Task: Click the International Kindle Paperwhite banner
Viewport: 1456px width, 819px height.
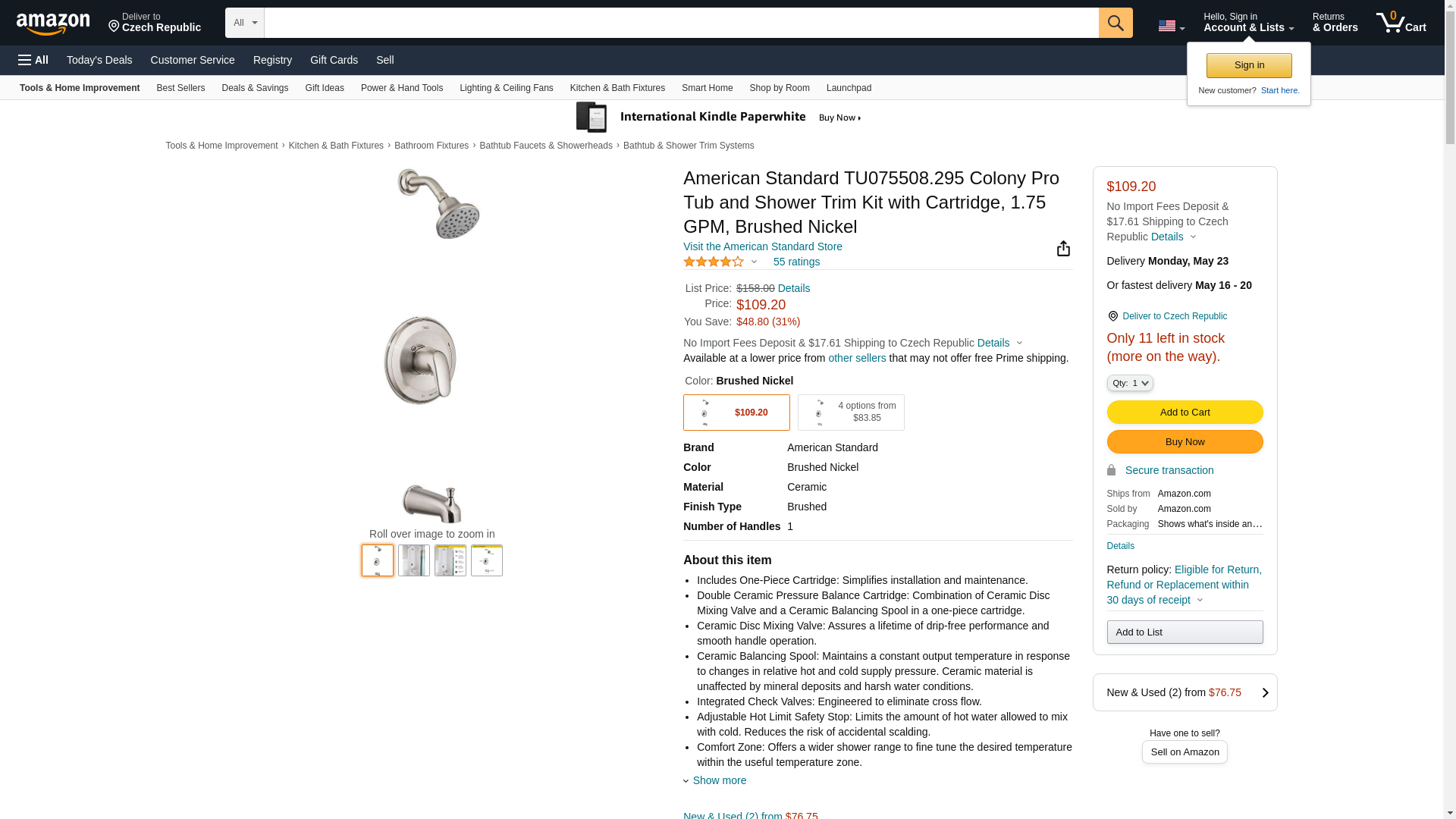Action: tap(719, 118)
